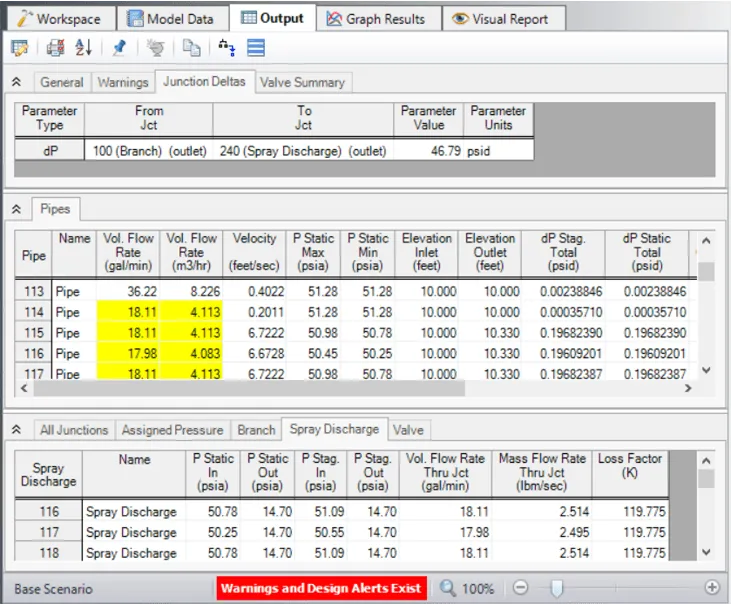Click the copy icon in toolbar

pos(191,47)
